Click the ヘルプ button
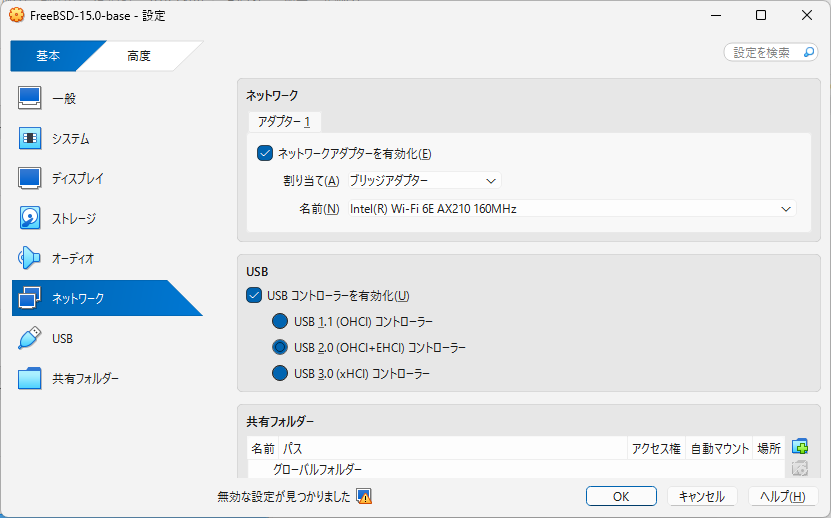 click(783, 497)
